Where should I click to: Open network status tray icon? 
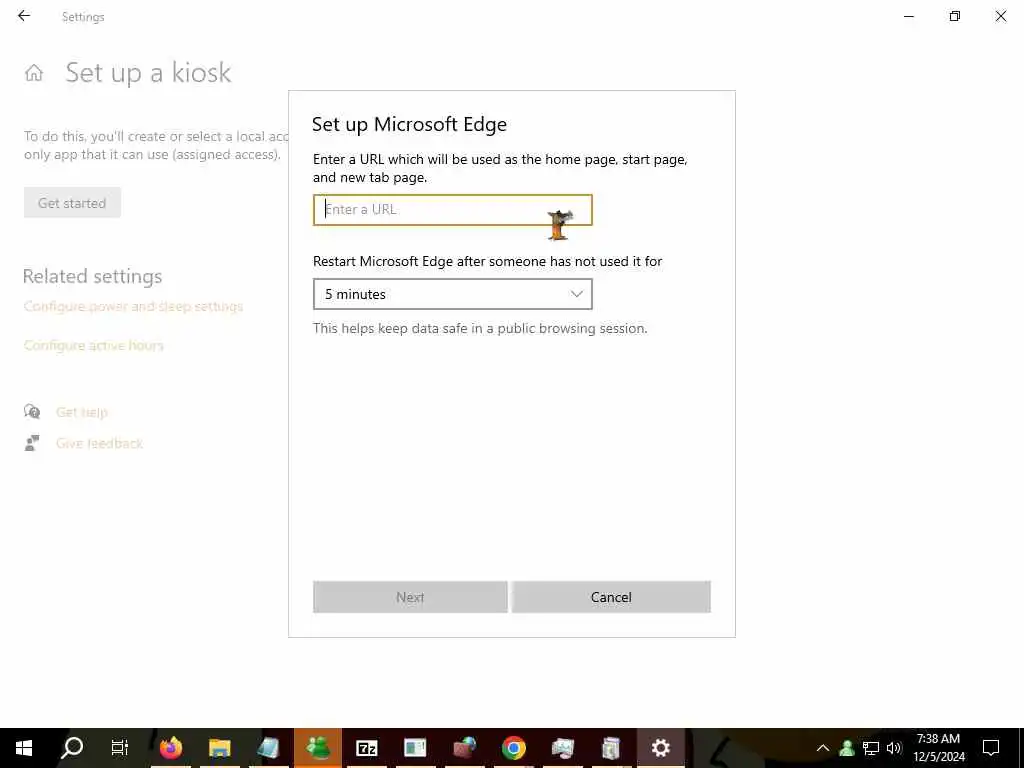click(x=871, y=748)
